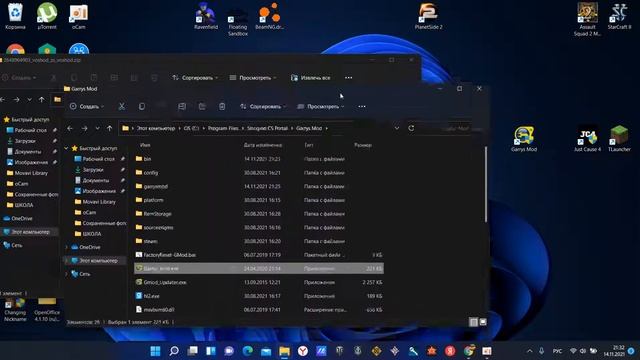
Task: Open recent locations chevron beside navigation arrows
Action: 97,128
